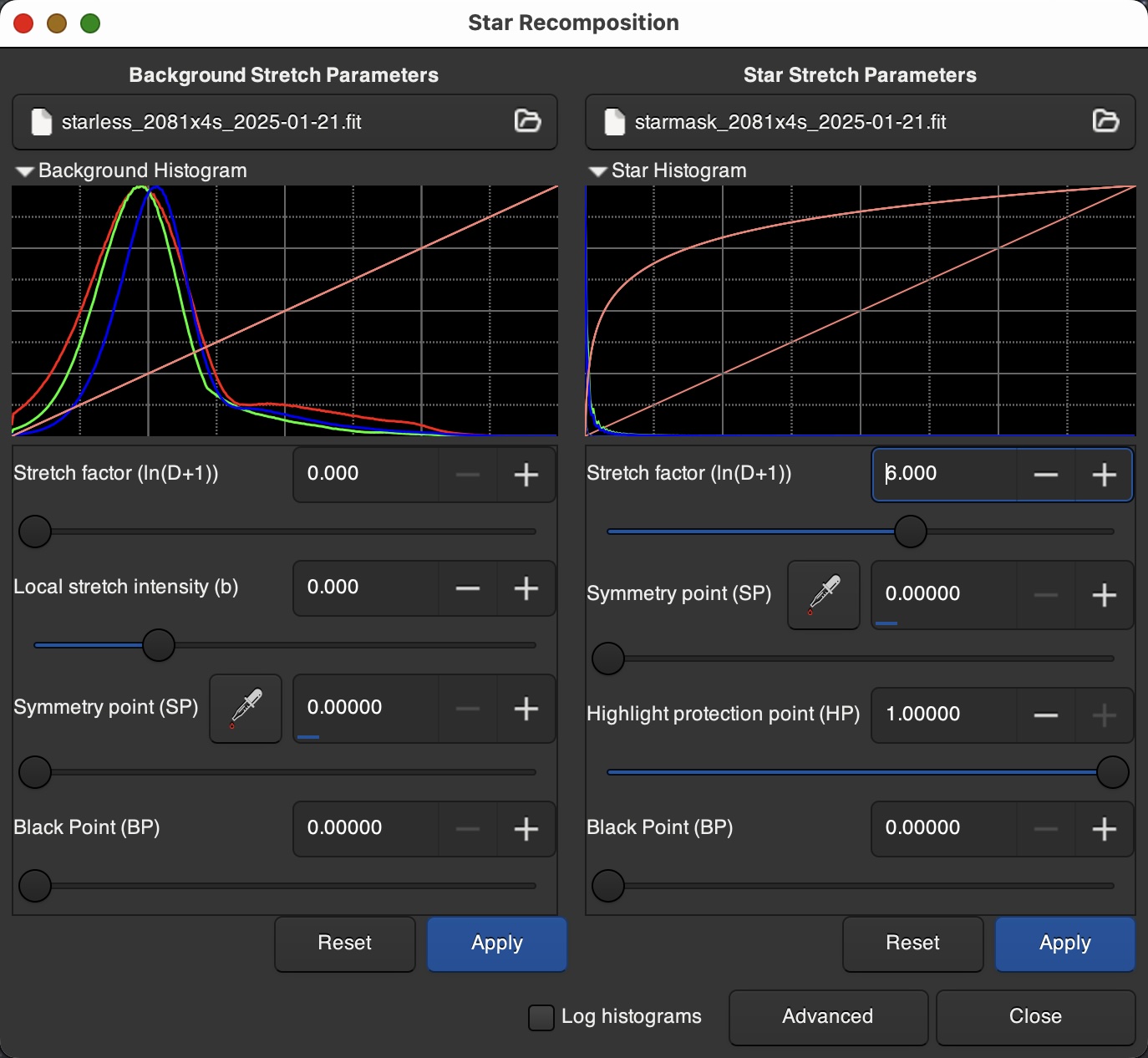Click the star stretch factor slider handle
This screenshot has height=1058, width=1148.
911,532
